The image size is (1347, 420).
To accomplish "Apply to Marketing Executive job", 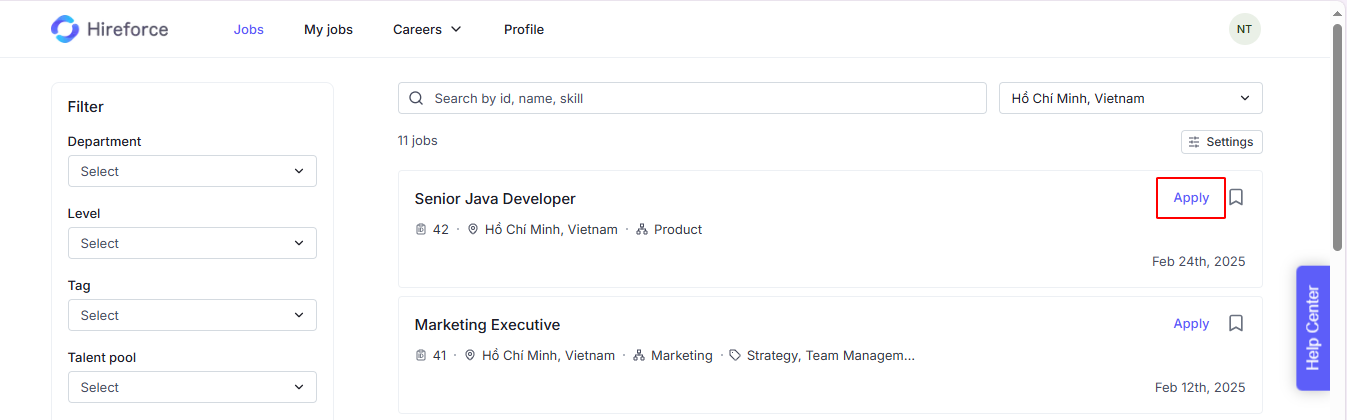I will (x=1191, y=323).
